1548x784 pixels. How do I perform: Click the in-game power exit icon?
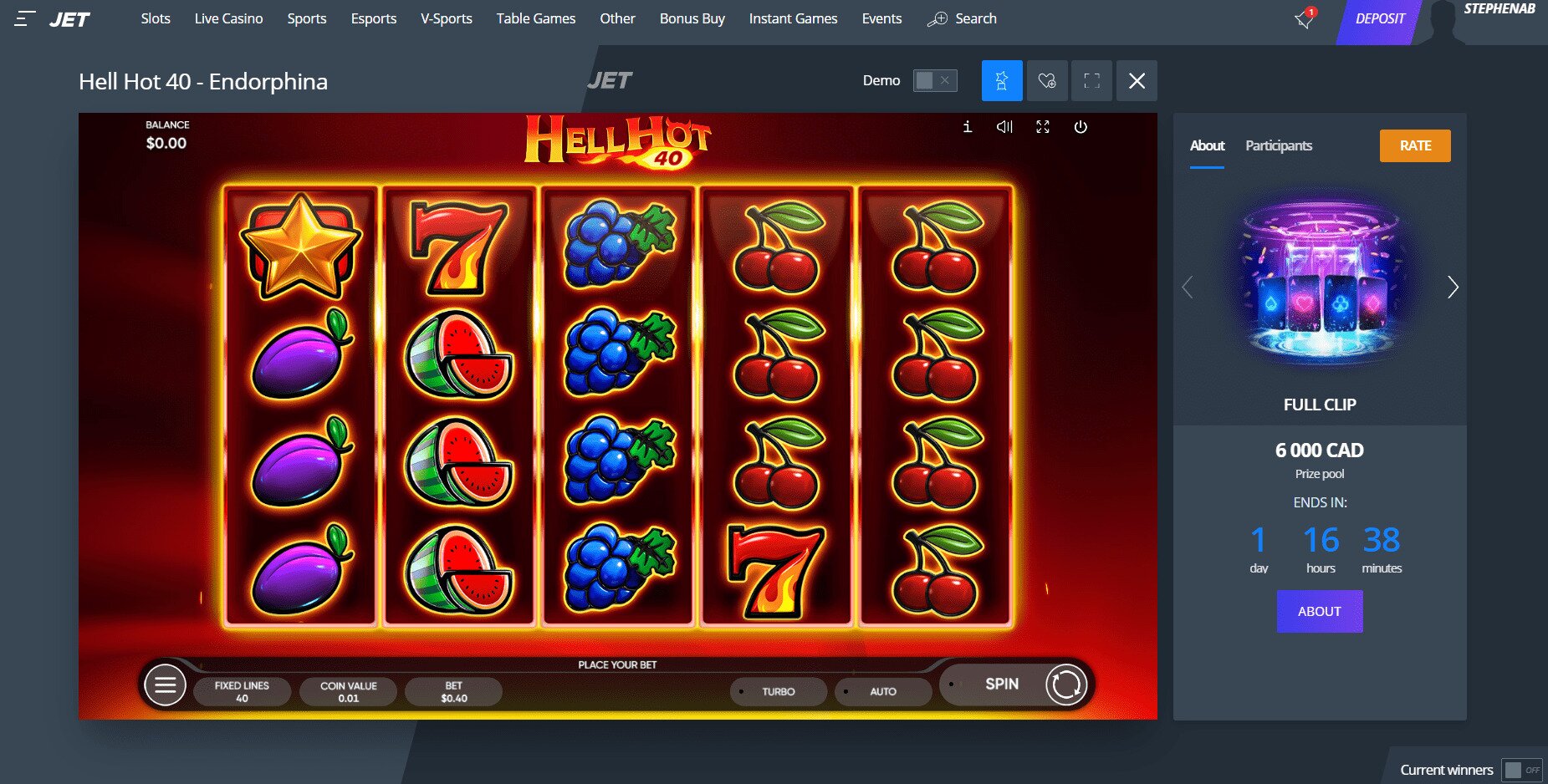point(1081,127)
